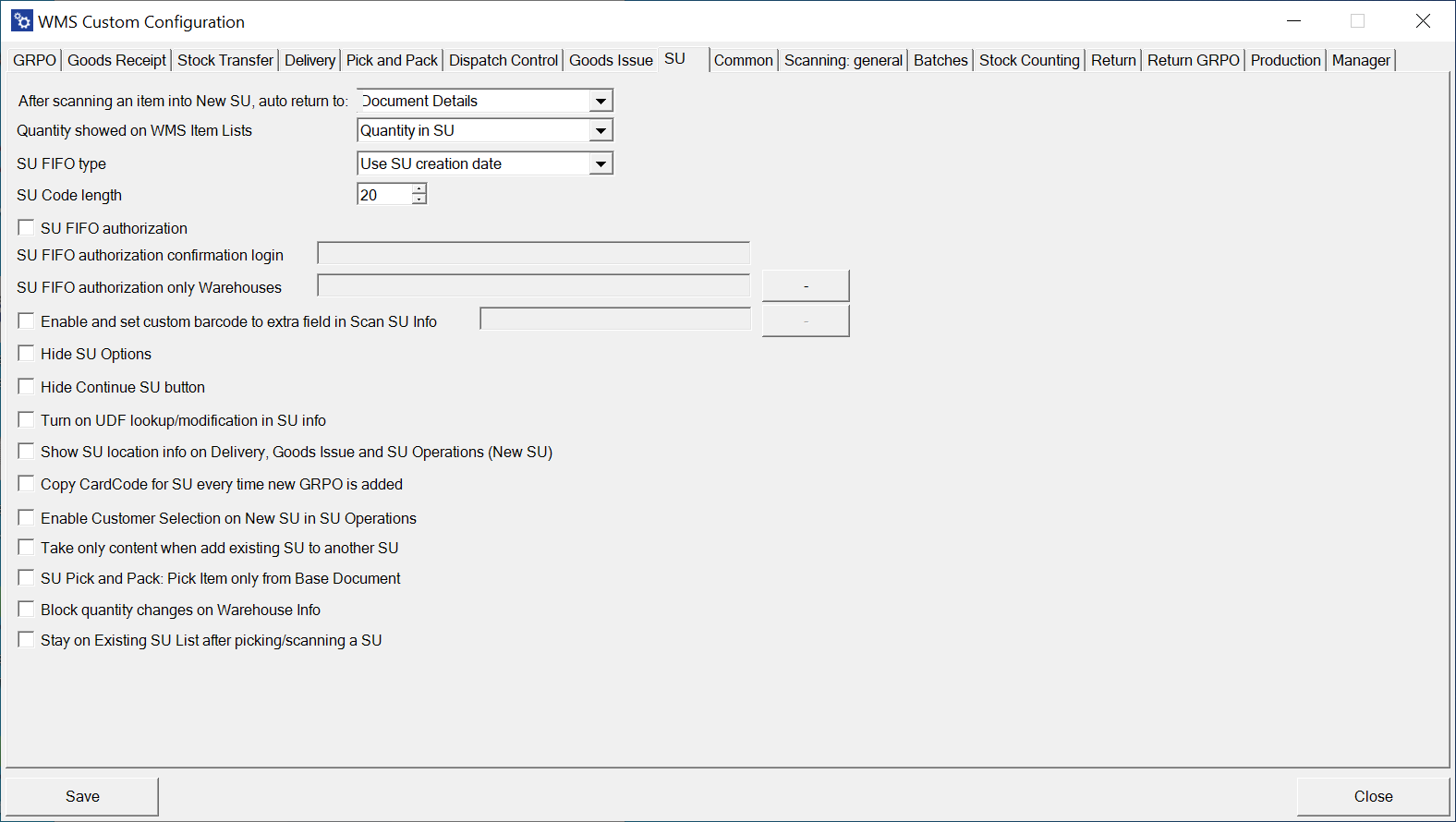Click the Save button
The height and width of the screenshot is (822, 1456).
[x=82, y=796]
